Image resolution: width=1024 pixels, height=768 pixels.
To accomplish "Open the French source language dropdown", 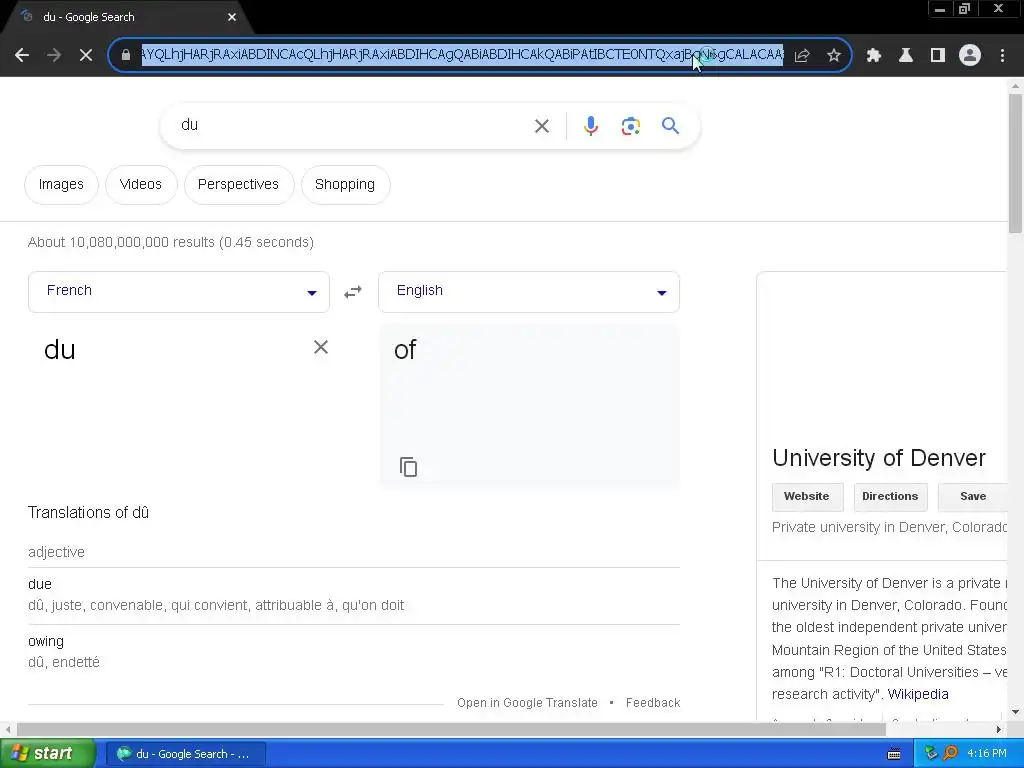I will [x=179, y=291].
